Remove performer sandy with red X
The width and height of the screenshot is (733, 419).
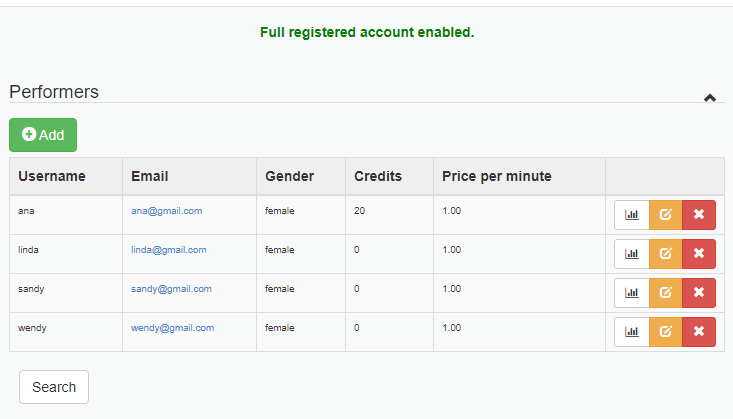[x=699, y=293]
